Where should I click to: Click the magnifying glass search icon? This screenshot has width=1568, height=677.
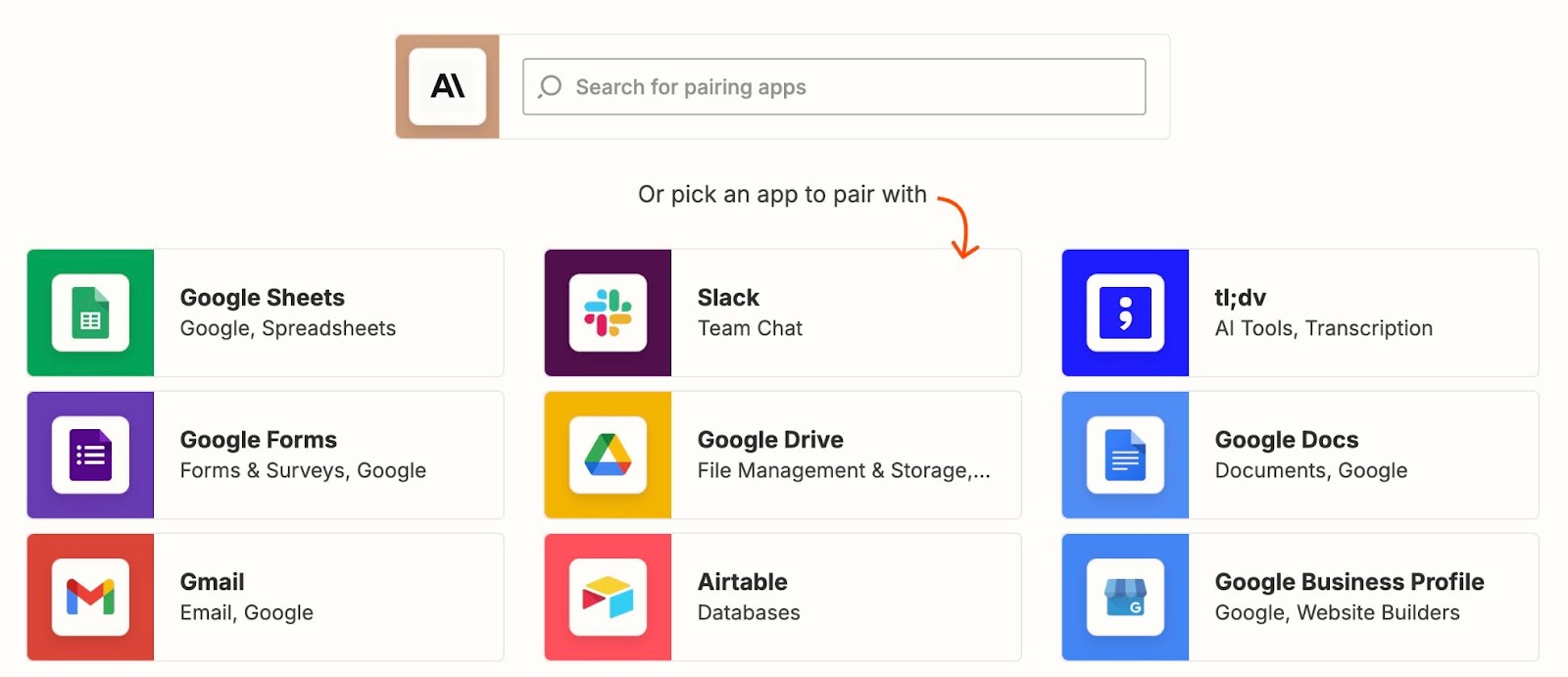[550, 86]
